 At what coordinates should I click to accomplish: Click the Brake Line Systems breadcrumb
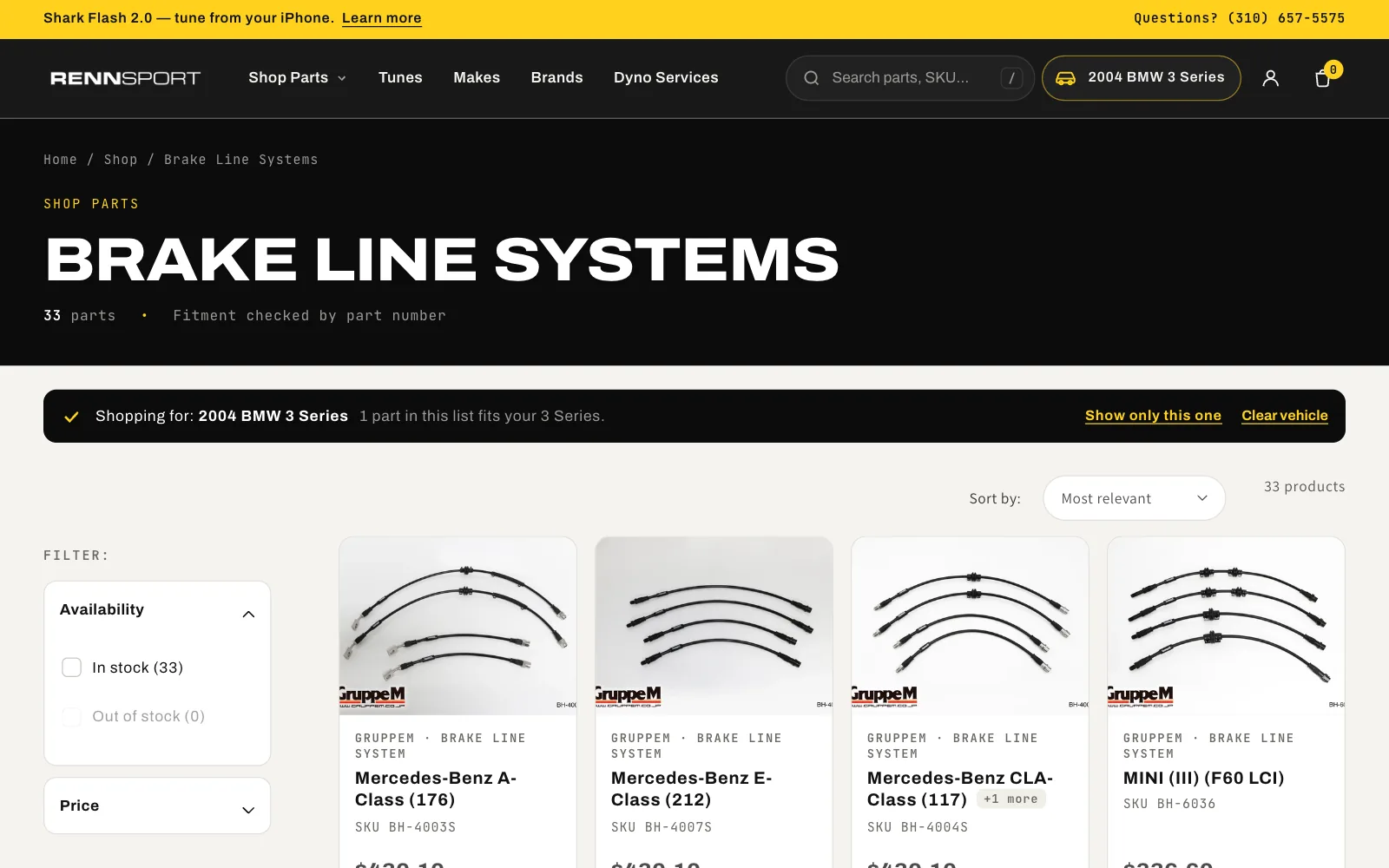(x=241, y=160)
